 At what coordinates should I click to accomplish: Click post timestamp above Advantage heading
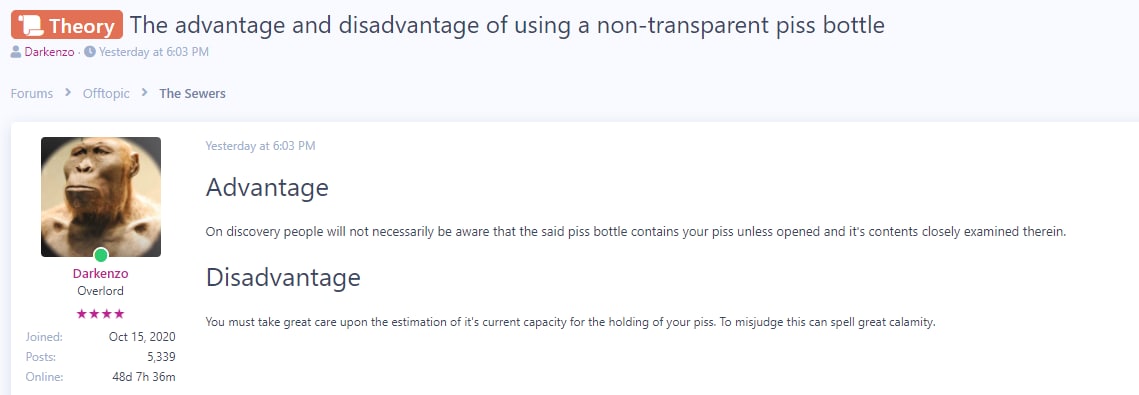tap(260, 146)
